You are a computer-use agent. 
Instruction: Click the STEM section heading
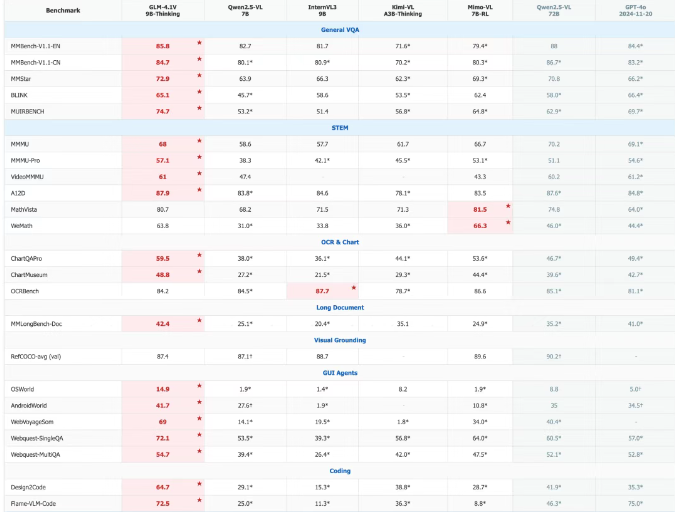(x=340, y=128)
